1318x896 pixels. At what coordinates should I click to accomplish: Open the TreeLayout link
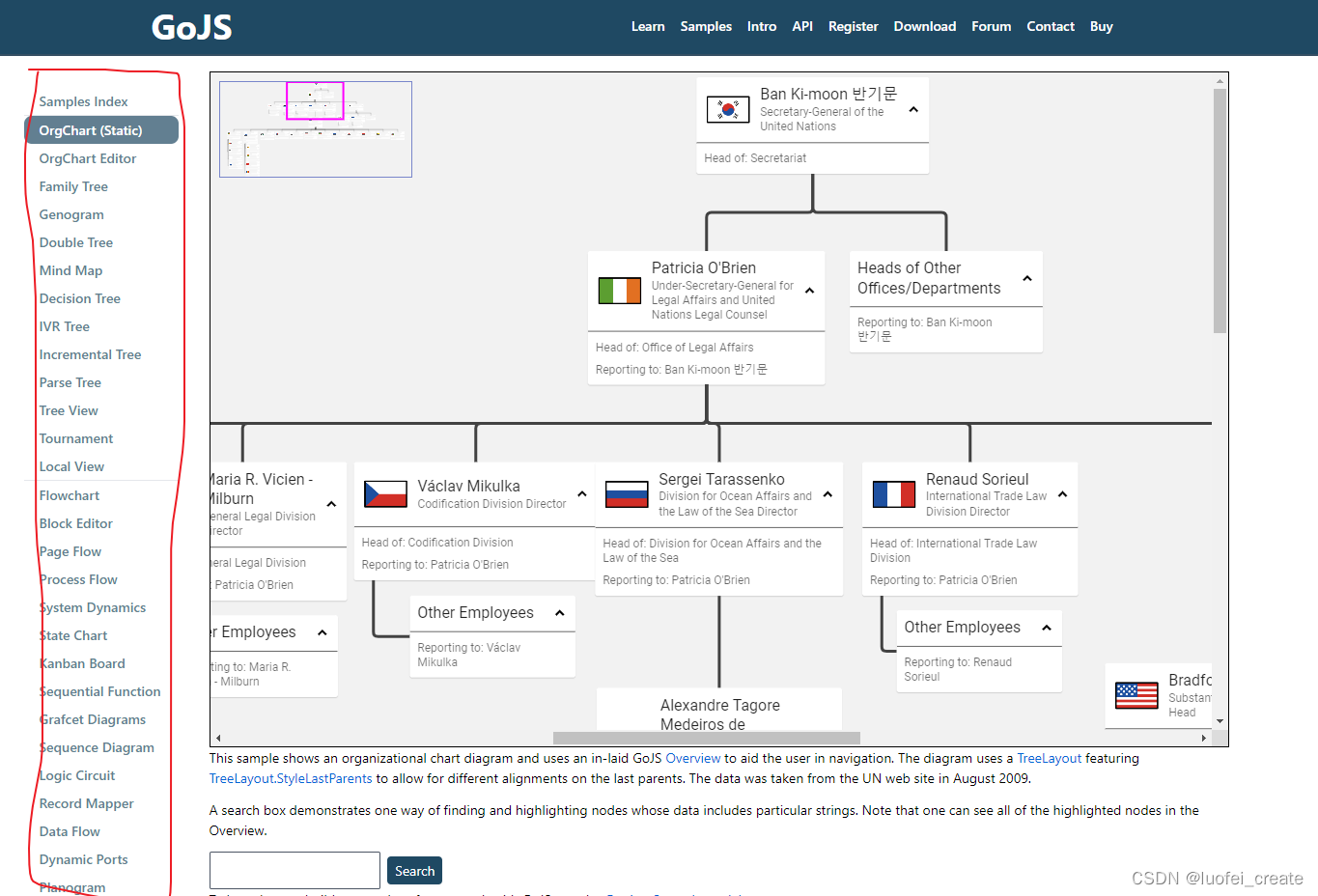[x=1050, y=759]
